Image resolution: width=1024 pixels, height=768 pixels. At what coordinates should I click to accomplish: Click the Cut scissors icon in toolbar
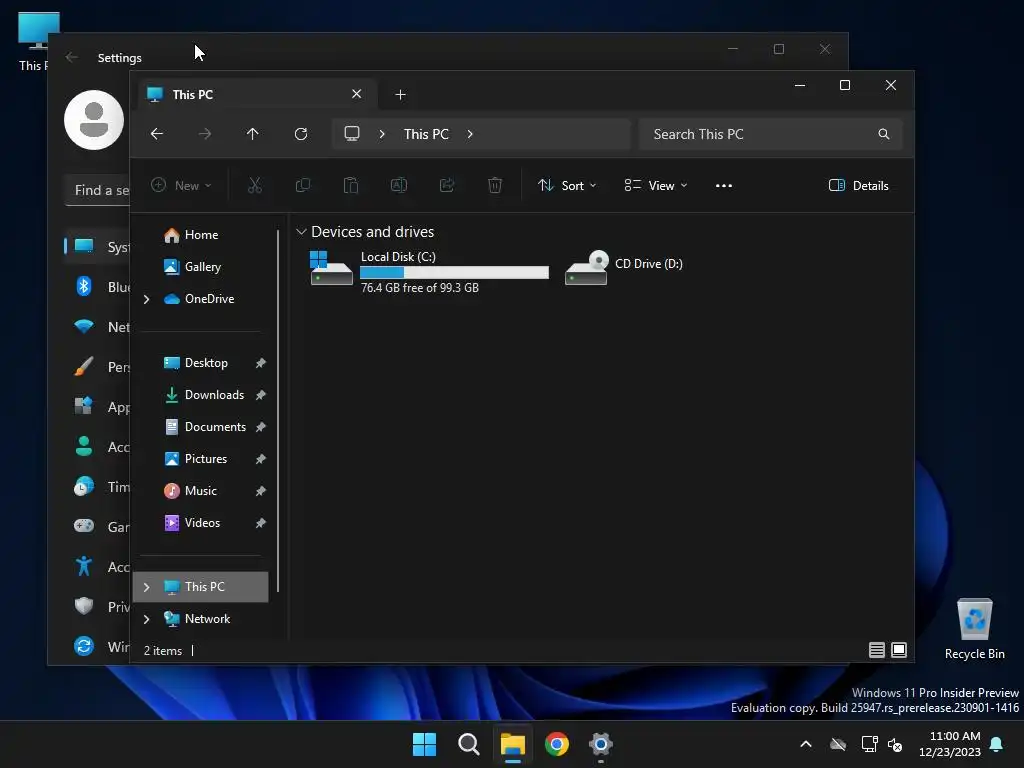point(255,185)
